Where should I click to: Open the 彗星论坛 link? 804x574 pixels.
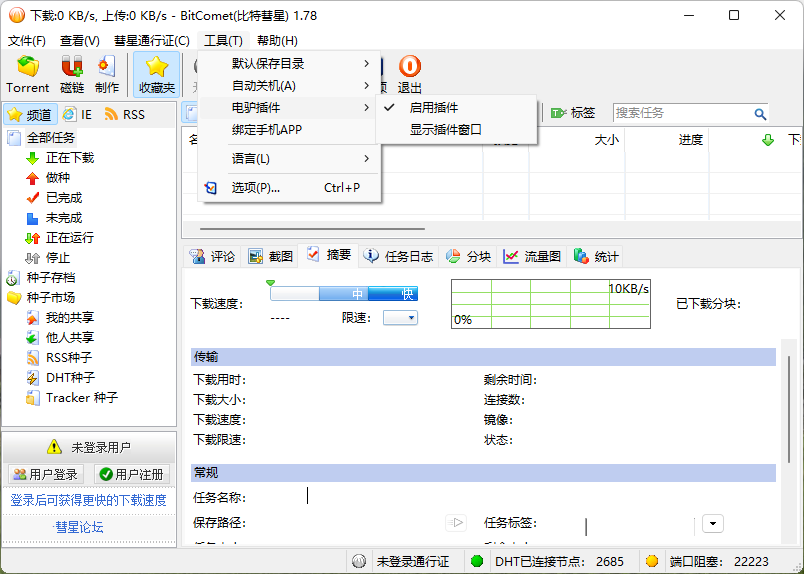pos(79,527)
